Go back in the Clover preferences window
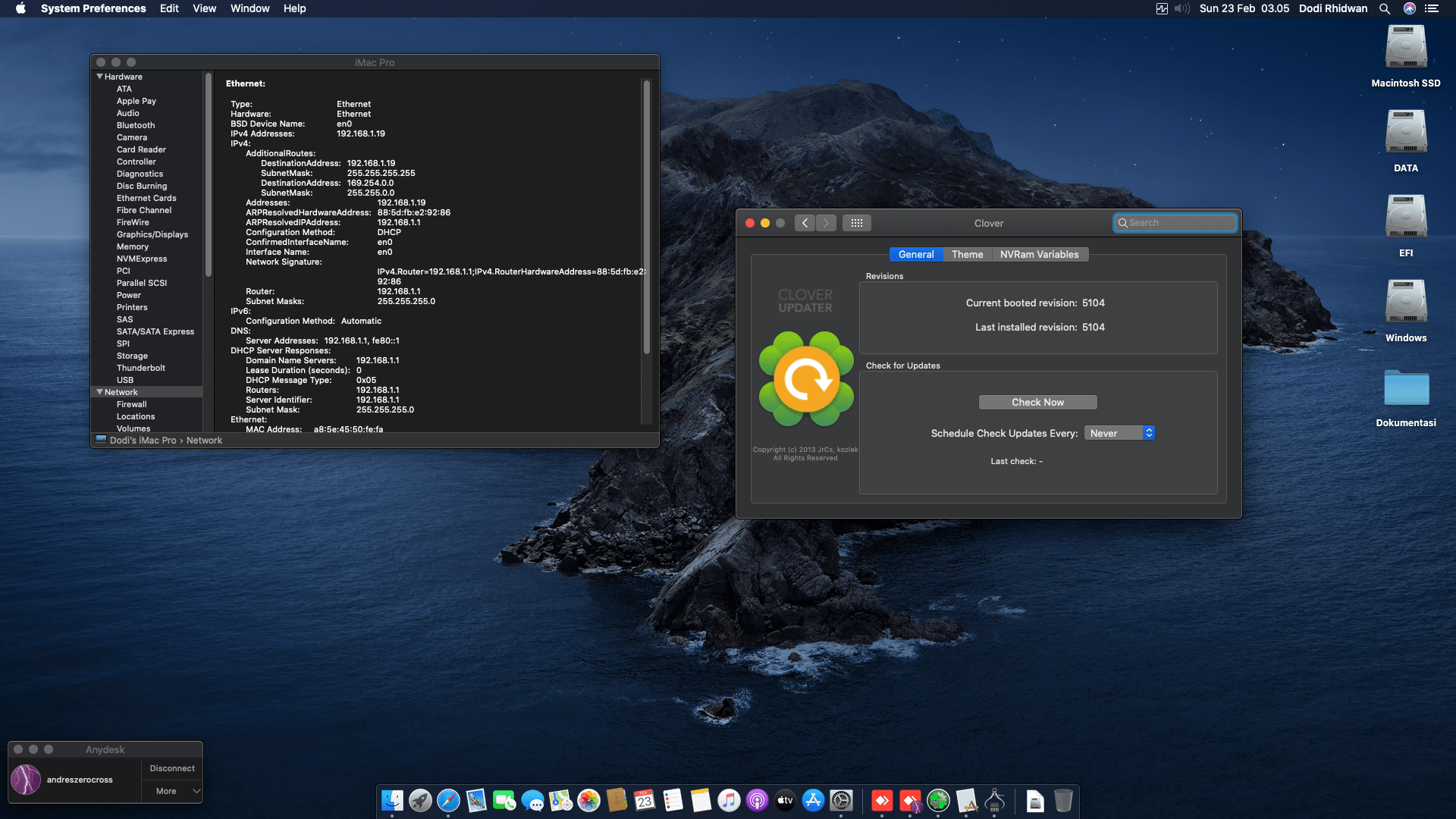Viewport: 1456px width, 819px height. [805, 223]
